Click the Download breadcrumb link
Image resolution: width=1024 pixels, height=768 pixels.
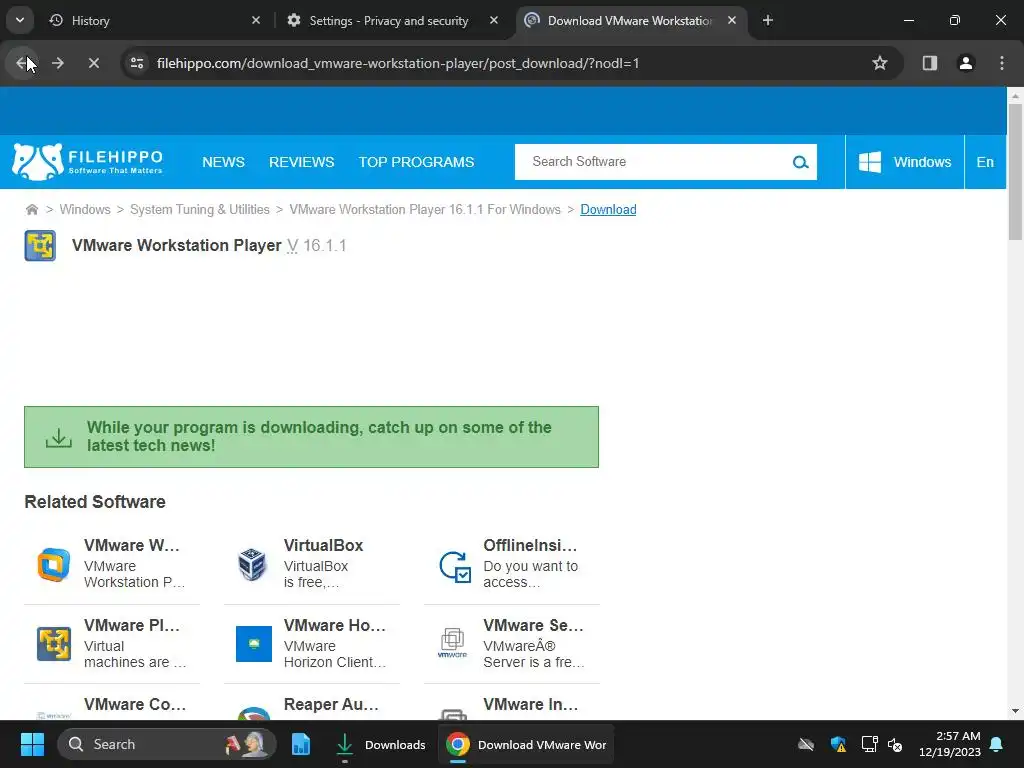pyautogui.click(x=608, y=210)
